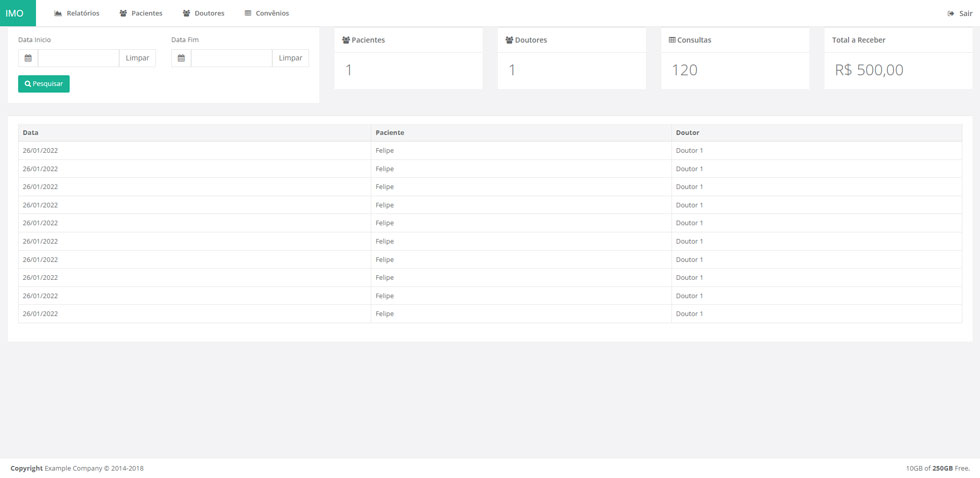Image resolution: width=980 pixels, height=478 pixels.
Task: Click the Convênios list icon in navbar
Action: tap(248, 14)
